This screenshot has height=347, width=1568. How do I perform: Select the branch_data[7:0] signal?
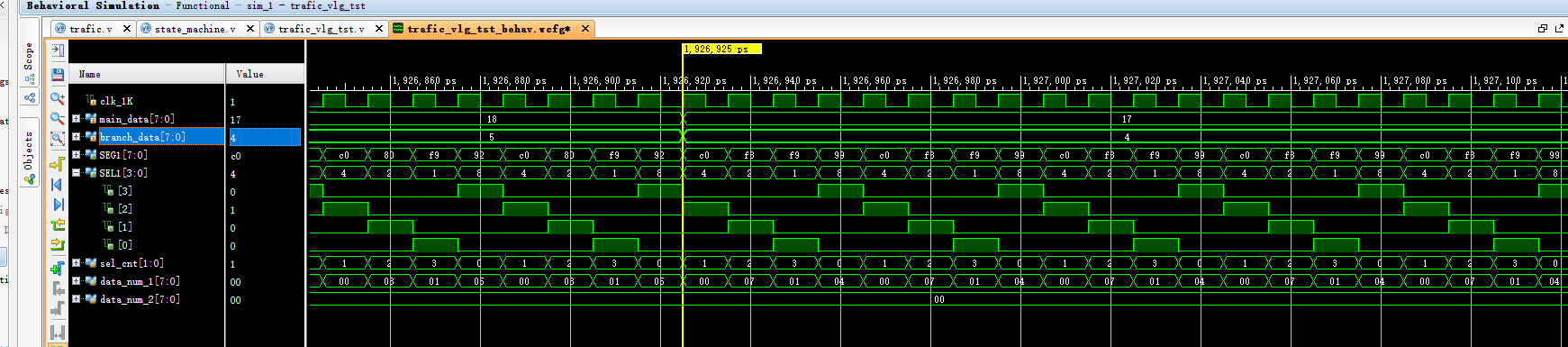point(142,137)
